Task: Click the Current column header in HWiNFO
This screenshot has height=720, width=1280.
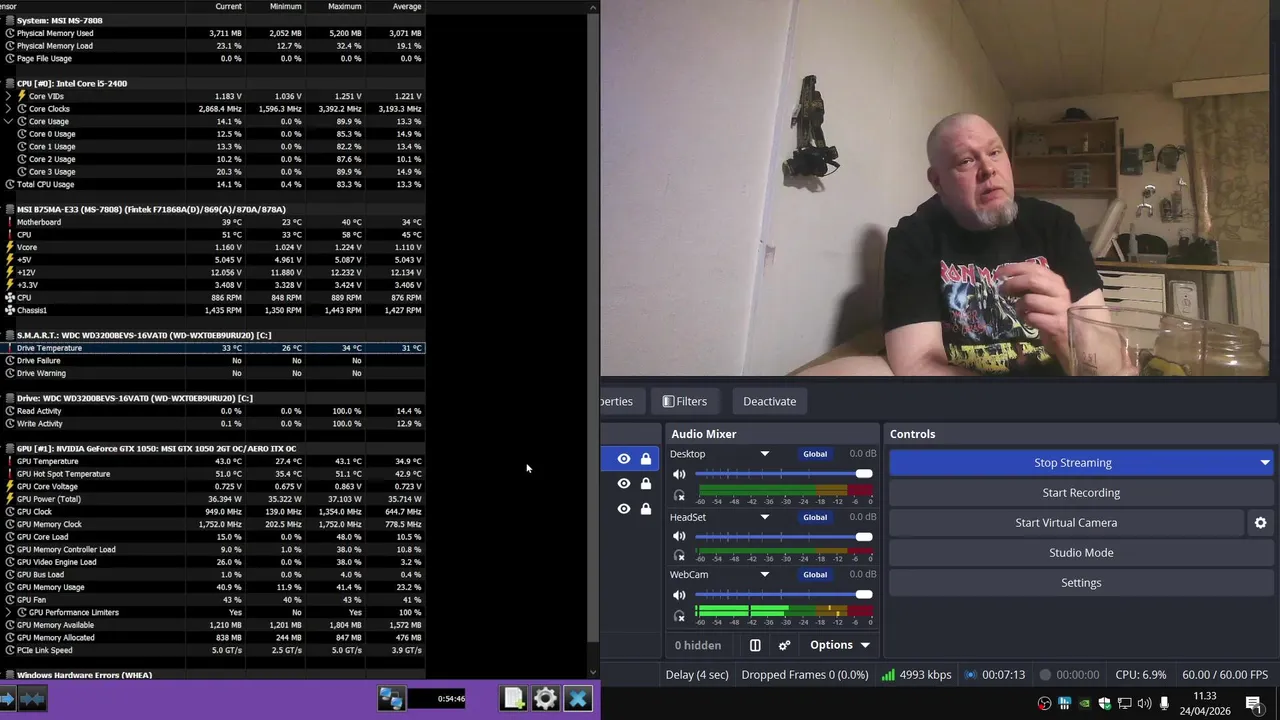Action: pos(228,6)
